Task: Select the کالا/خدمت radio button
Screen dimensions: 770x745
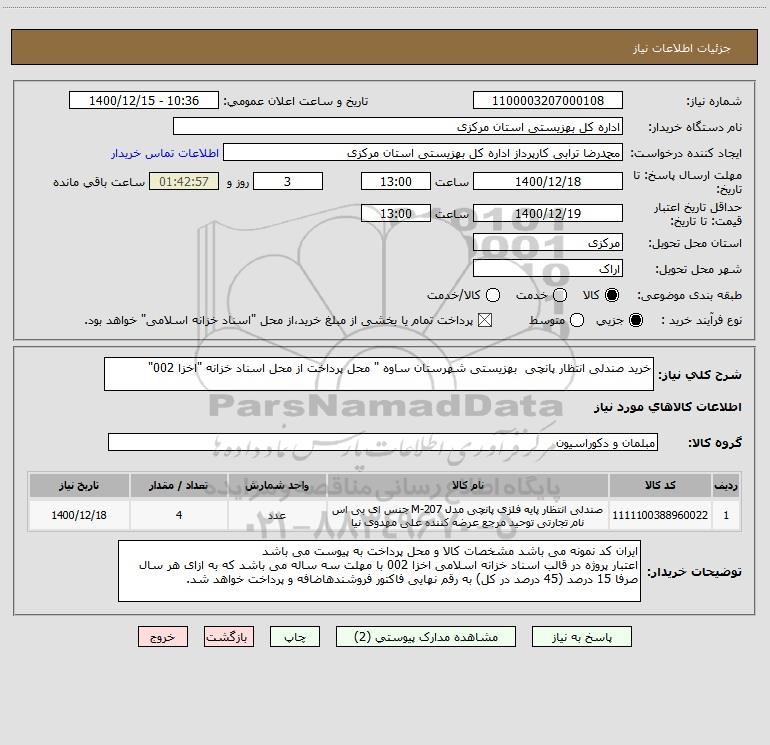Action: [493, 295]
